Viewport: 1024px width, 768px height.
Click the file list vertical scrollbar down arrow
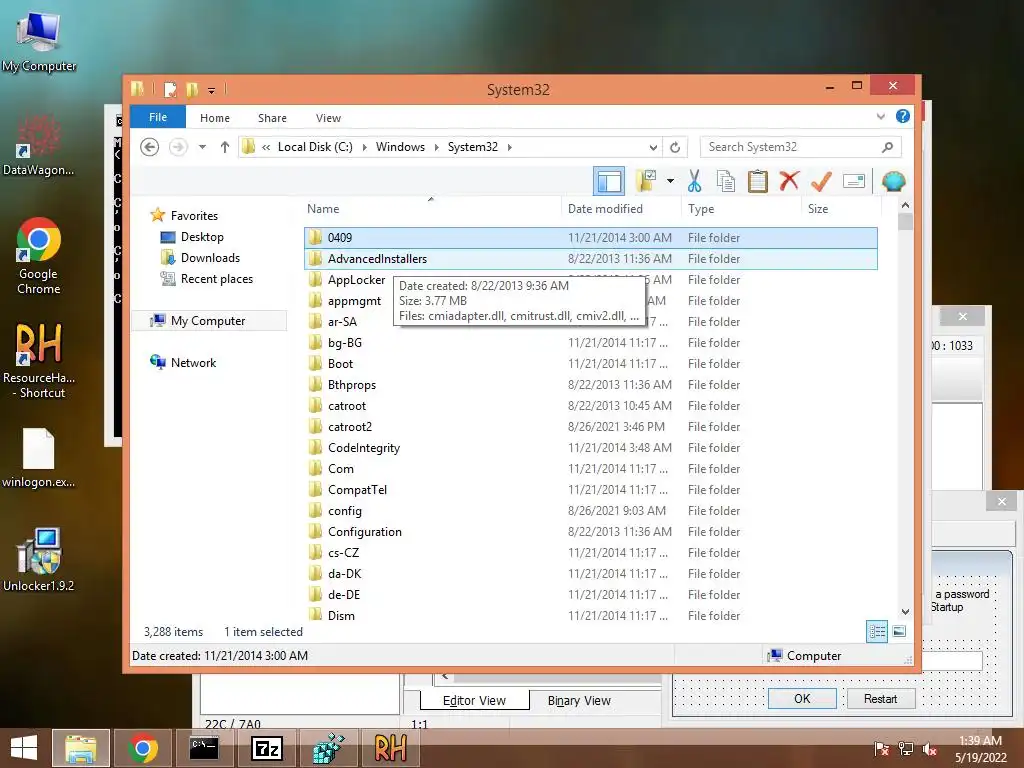click(905, 612)
